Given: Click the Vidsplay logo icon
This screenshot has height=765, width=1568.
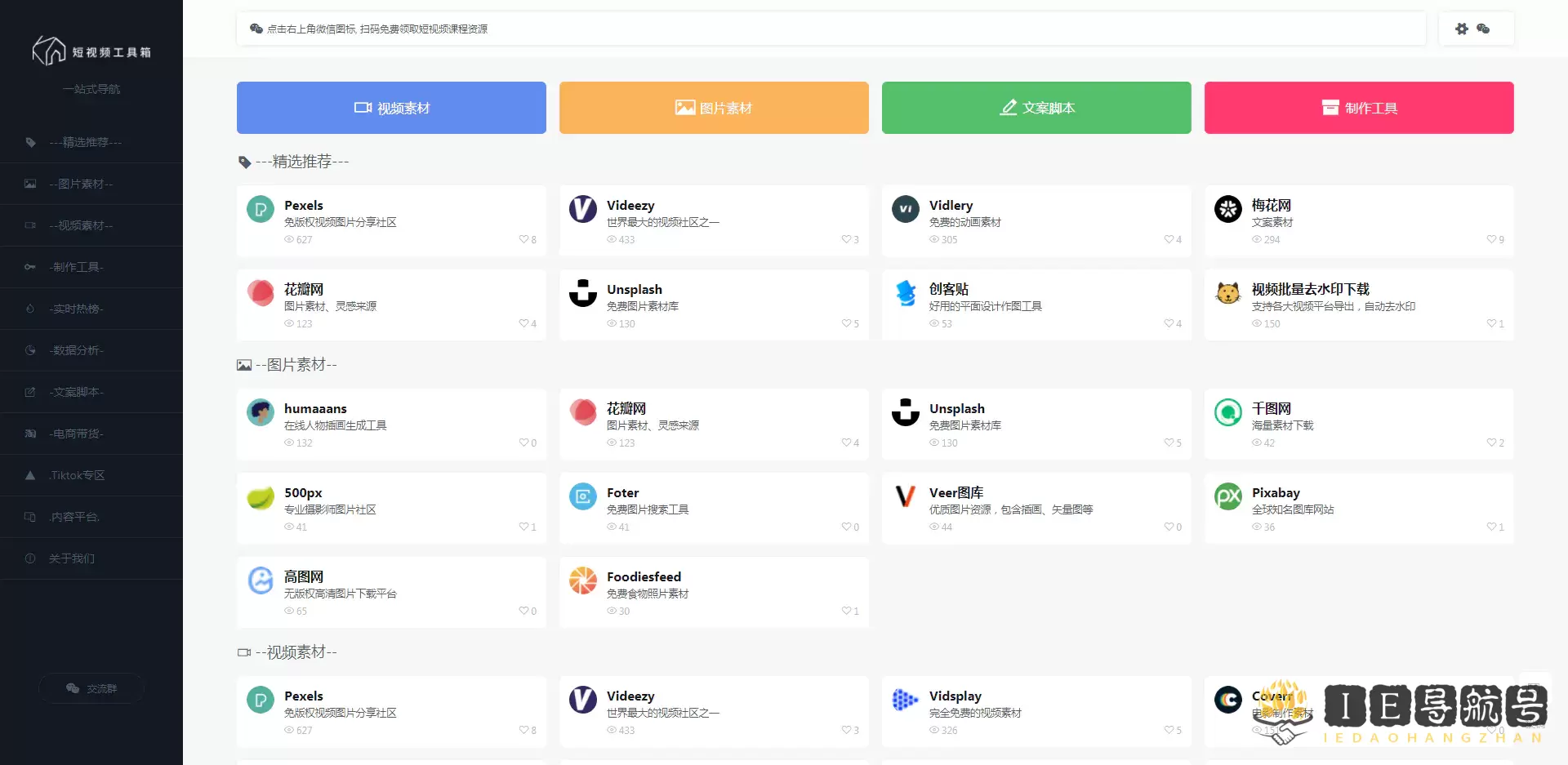Looking at the screenshot, I should (x=905, y=700).
